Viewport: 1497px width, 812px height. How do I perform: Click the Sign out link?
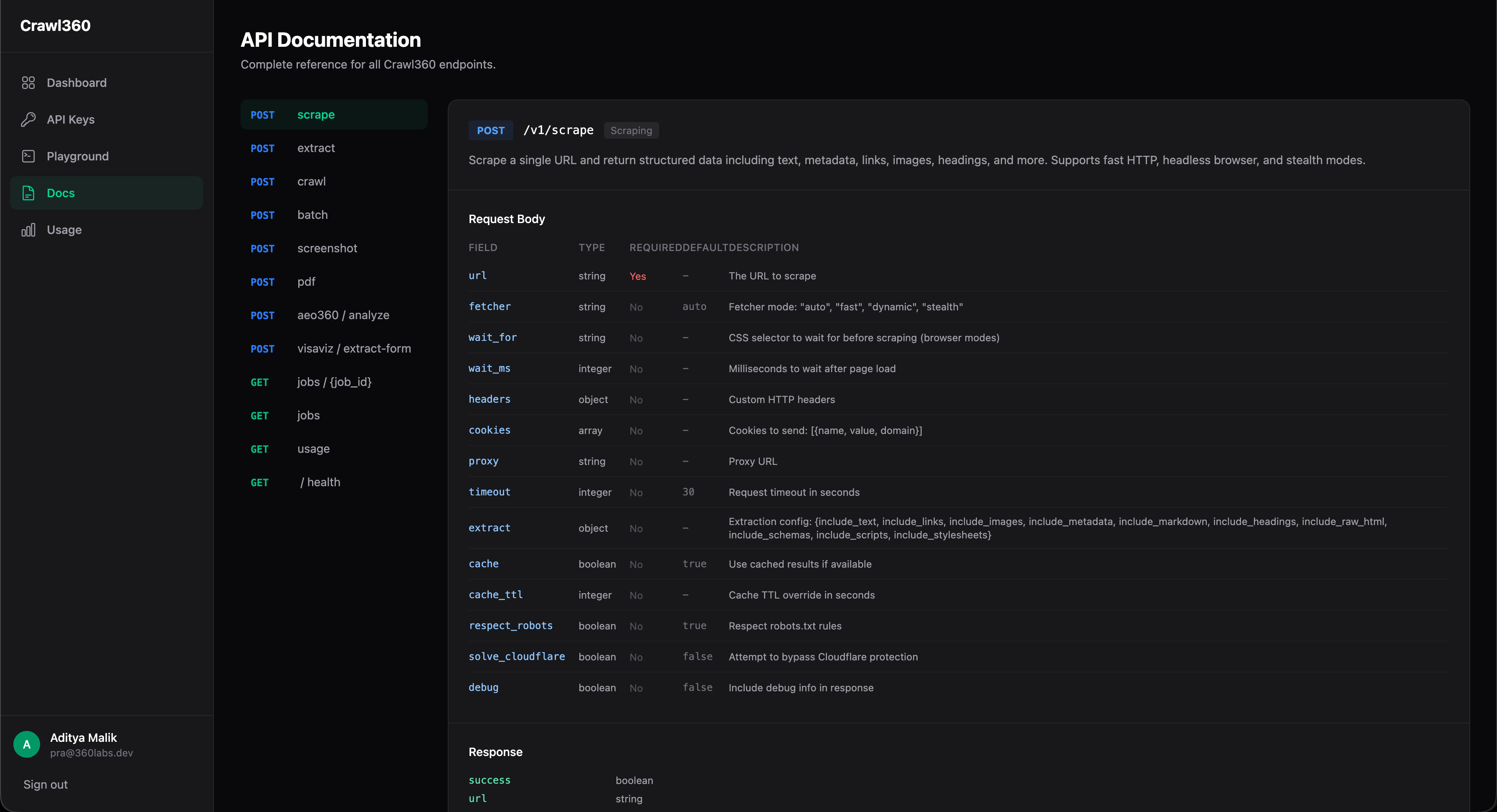tap(45, 784)
